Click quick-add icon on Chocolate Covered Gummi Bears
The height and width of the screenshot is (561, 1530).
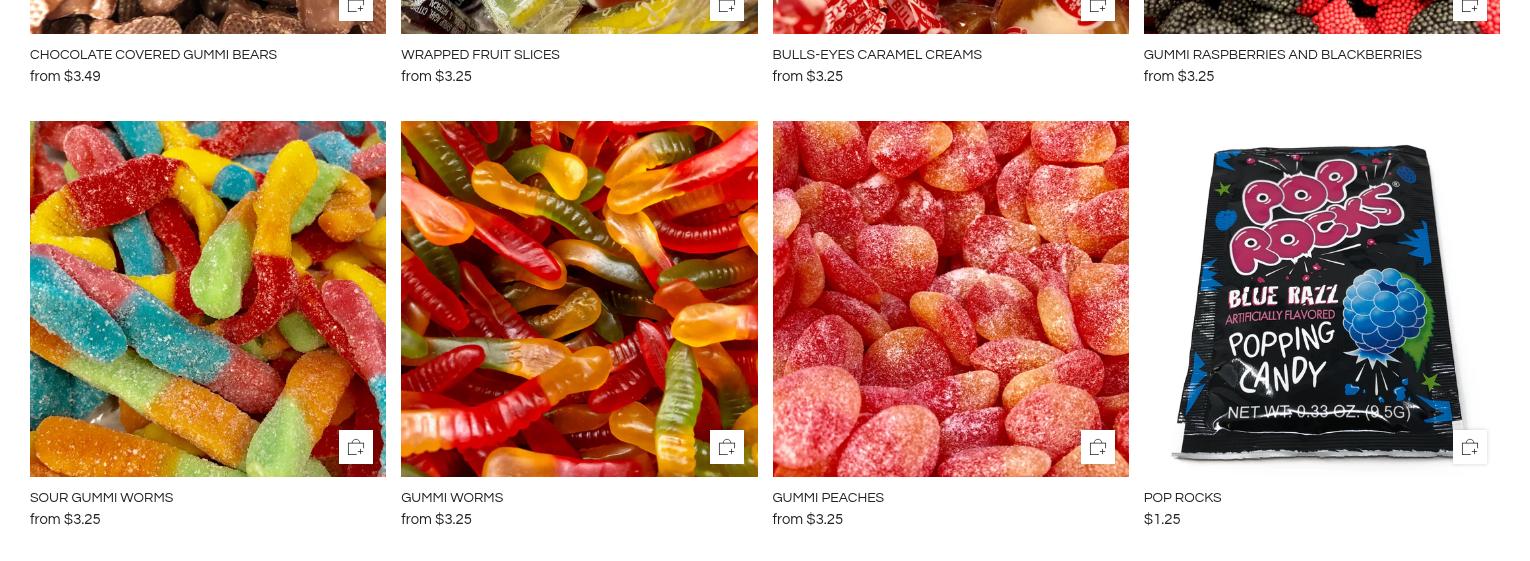coord(356,8)
